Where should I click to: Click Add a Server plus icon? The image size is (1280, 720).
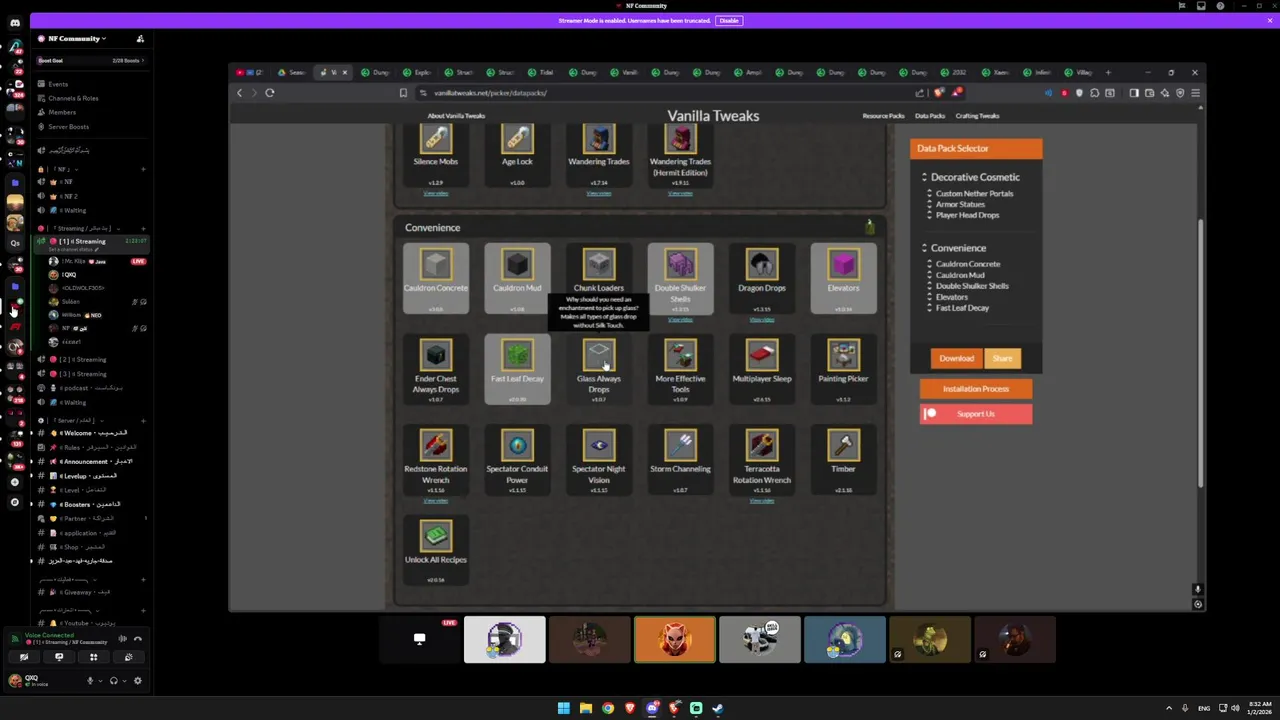tap(14, 482)
